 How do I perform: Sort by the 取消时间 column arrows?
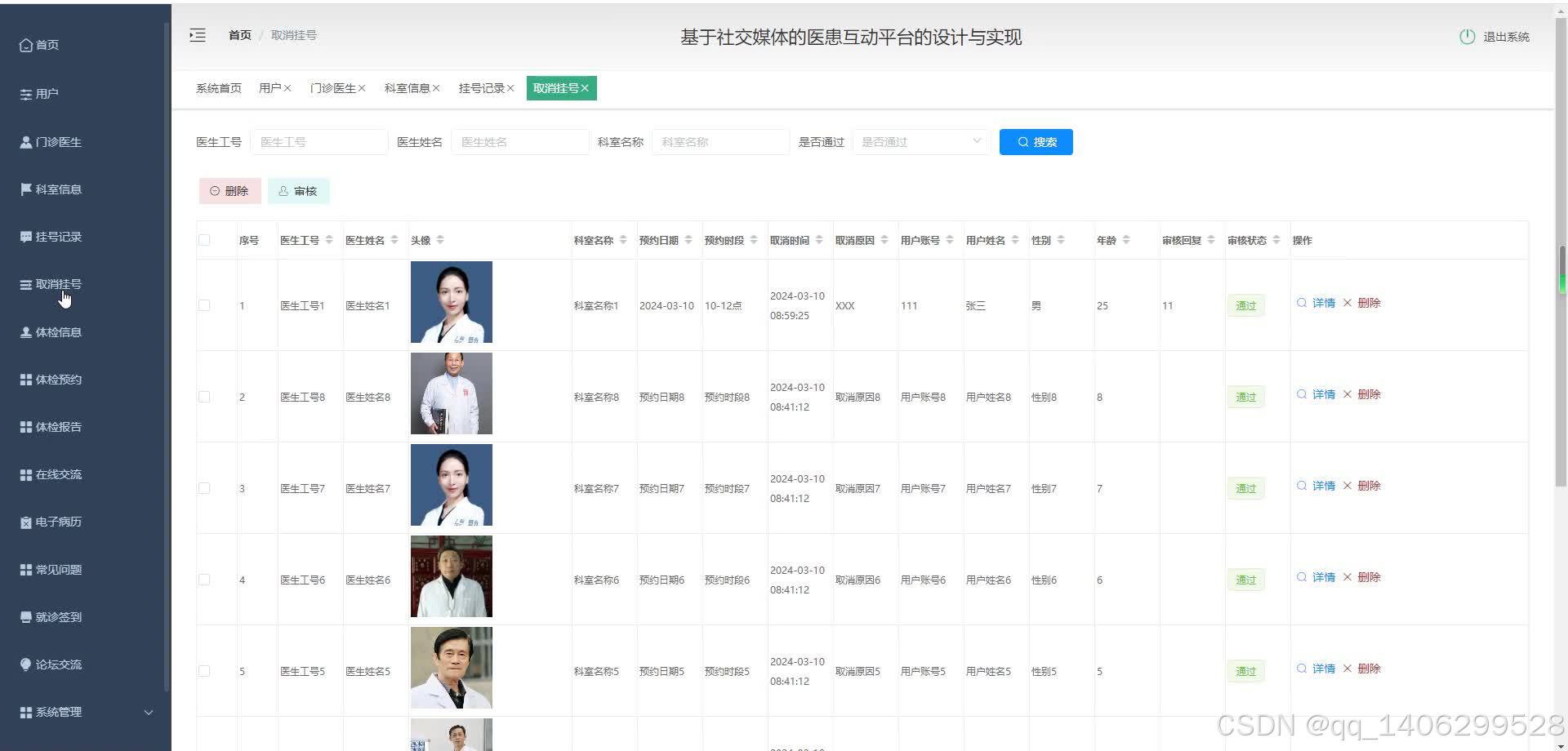[x=819, y=240]
